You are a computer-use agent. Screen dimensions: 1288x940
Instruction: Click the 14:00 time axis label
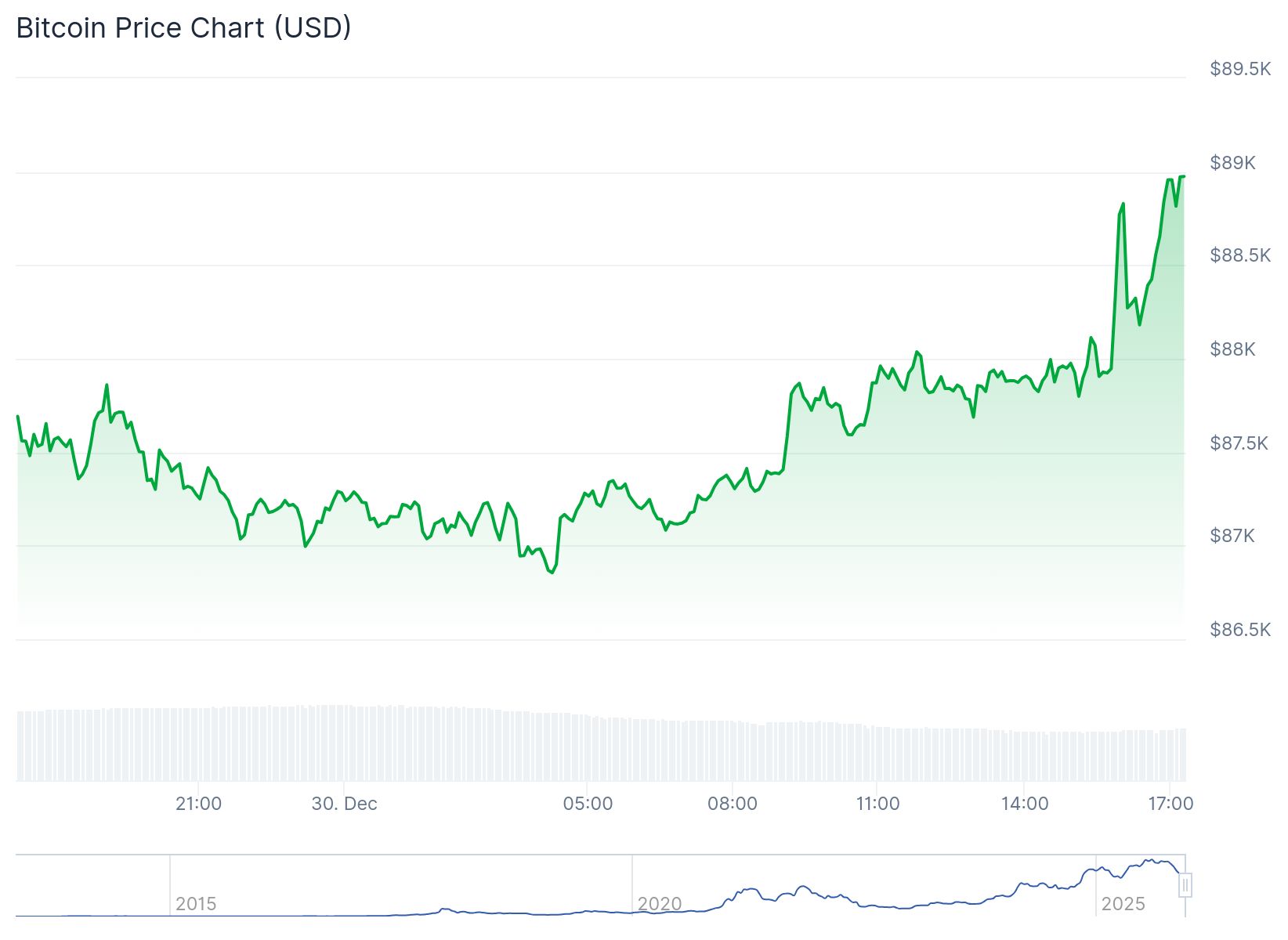pos(1025,804)
